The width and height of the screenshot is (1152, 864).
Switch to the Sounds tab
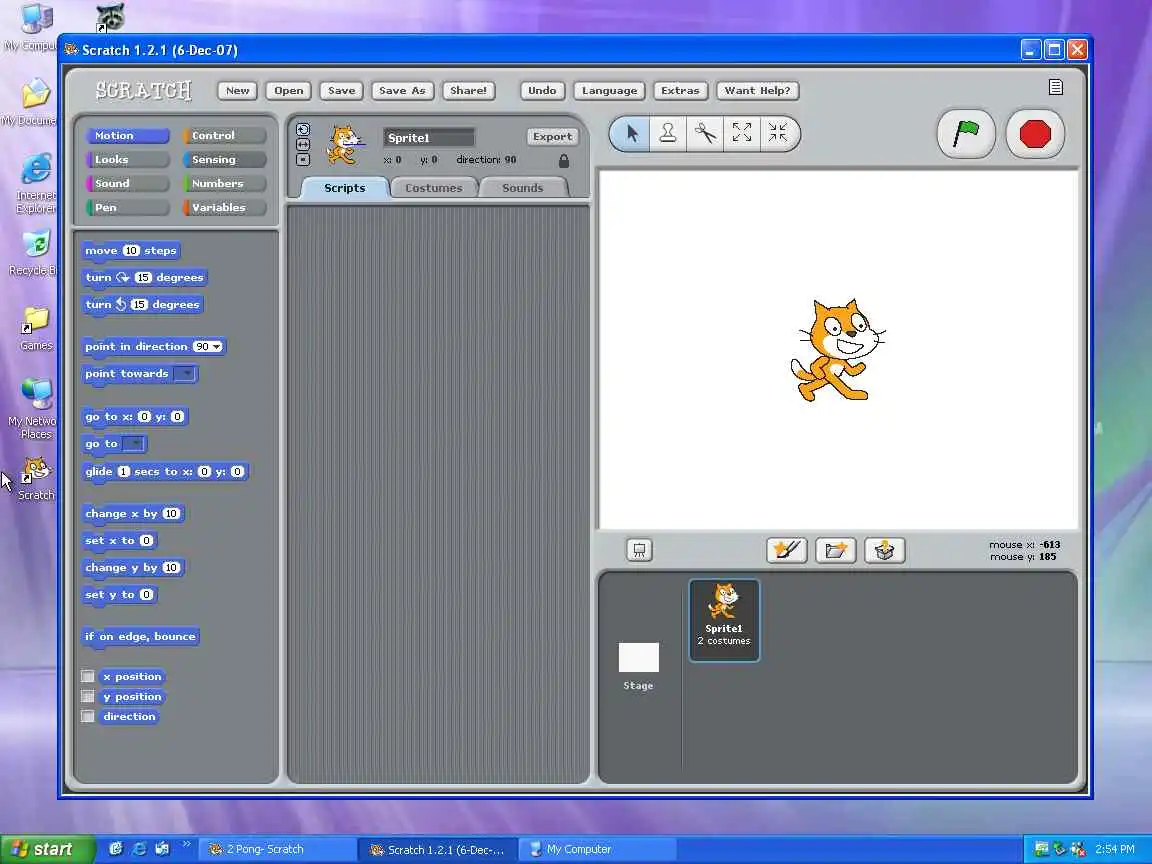[x=522, y=188]
